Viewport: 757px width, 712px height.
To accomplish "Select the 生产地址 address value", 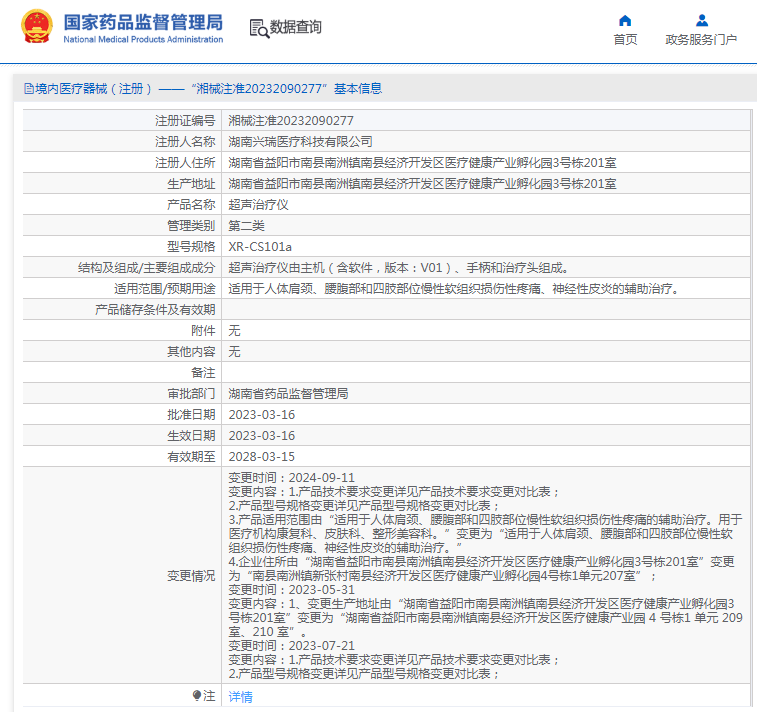I will click(x=422, y=183).
